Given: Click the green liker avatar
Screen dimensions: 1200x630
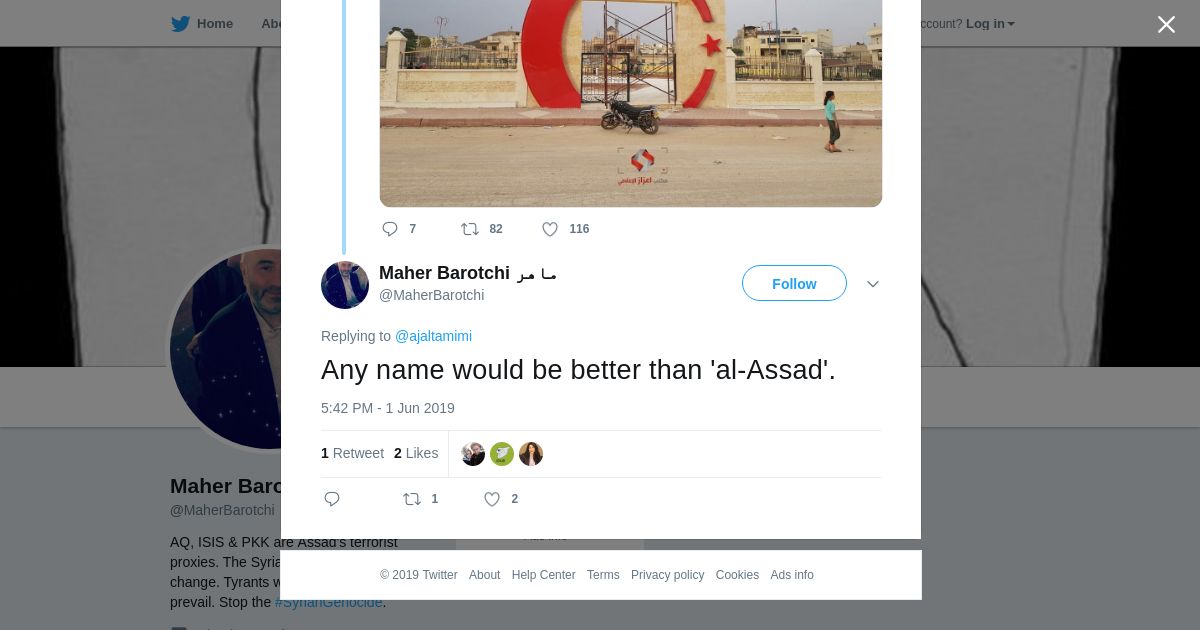Looking at the screenshot, I should (x=502, y=454).
